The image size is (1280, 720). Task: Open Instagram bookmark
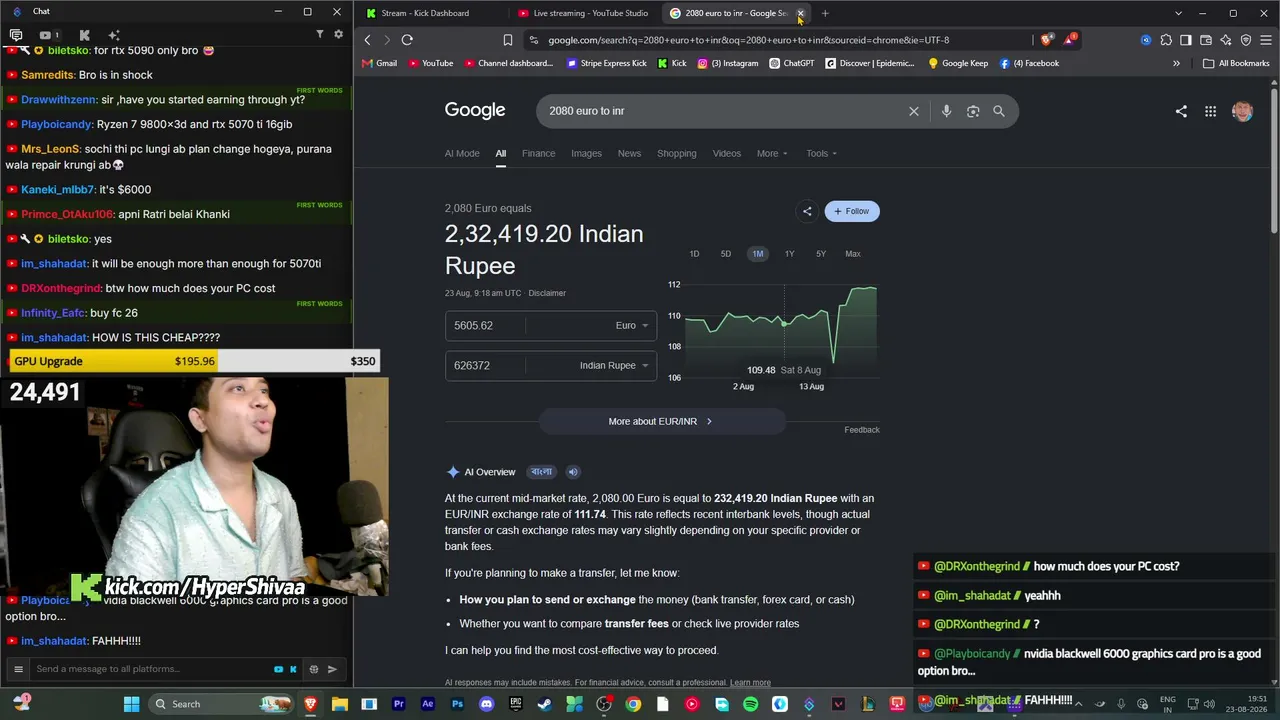728,63
